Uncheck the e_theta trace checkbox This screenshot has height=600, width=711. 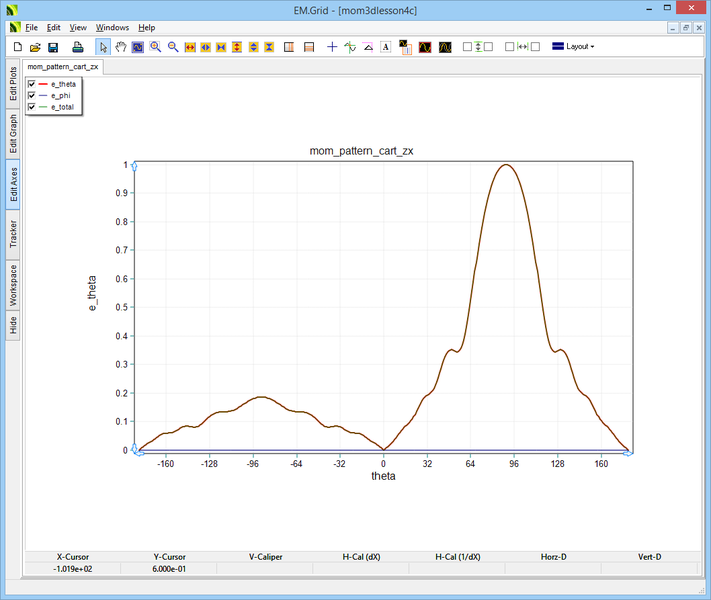point(32,84)
